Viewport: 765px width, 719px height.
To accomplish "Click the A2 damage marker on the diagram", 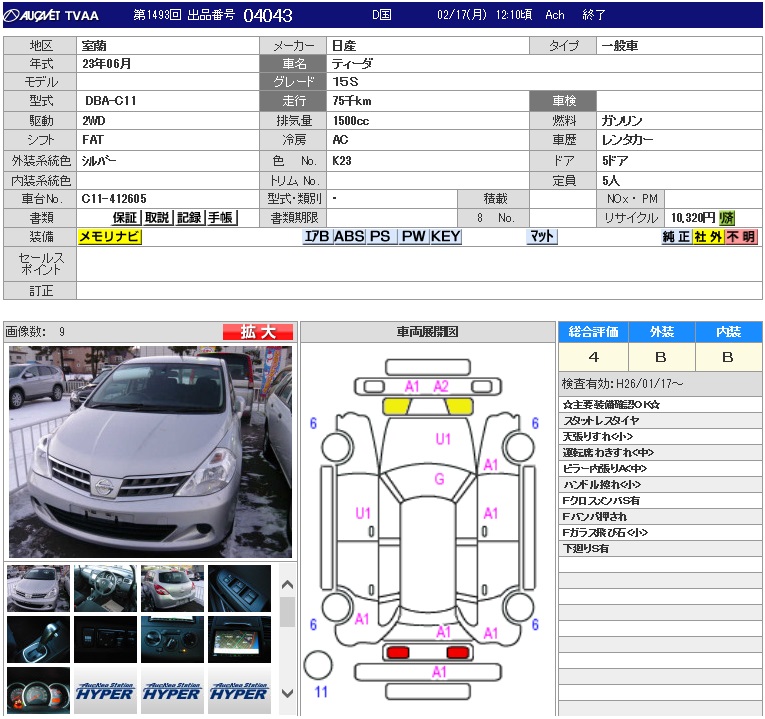I will click(441, 386).
